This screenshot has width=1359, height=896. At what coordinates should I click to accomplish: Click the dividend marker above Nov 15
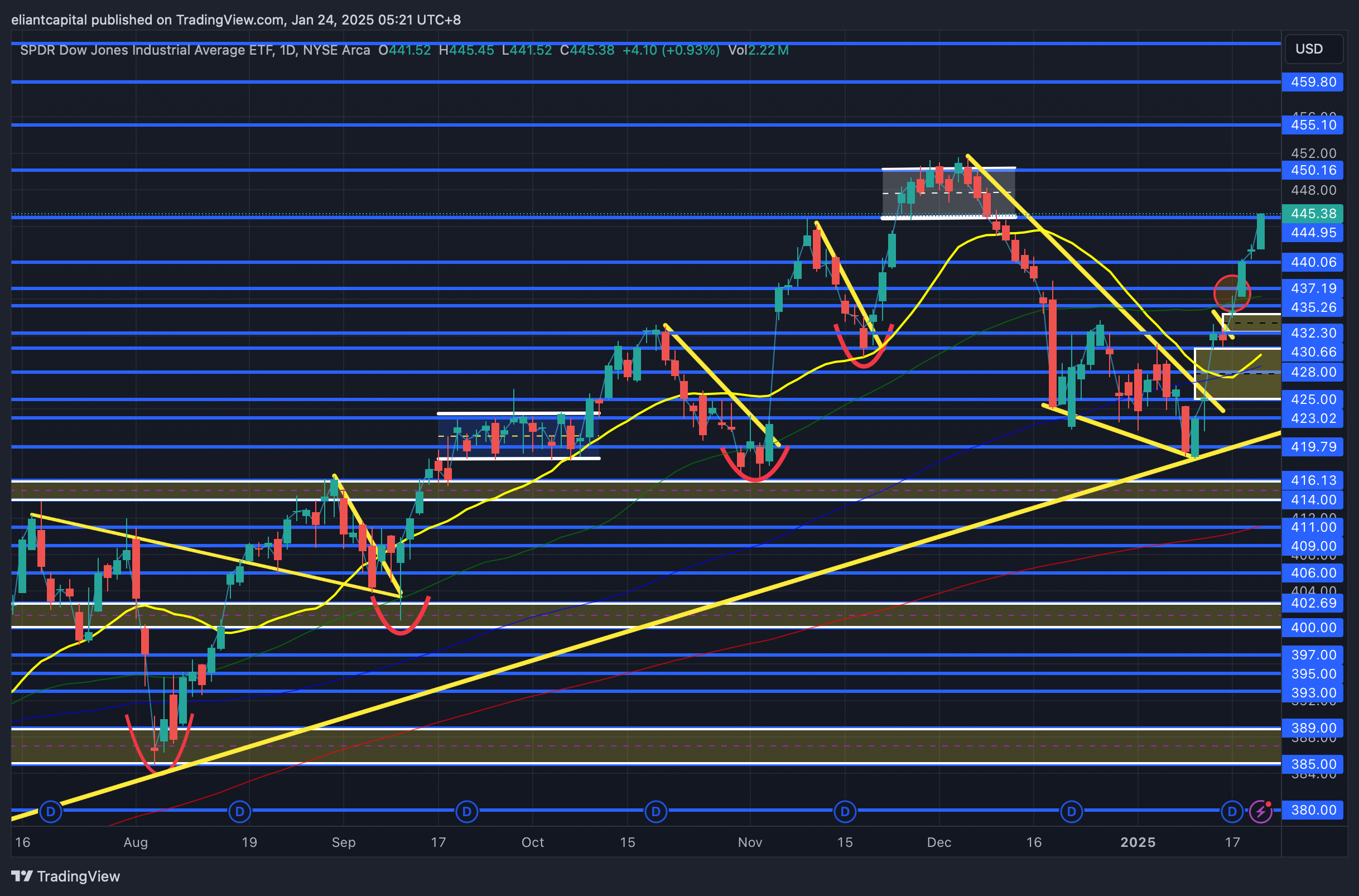(x=845, y=811)
